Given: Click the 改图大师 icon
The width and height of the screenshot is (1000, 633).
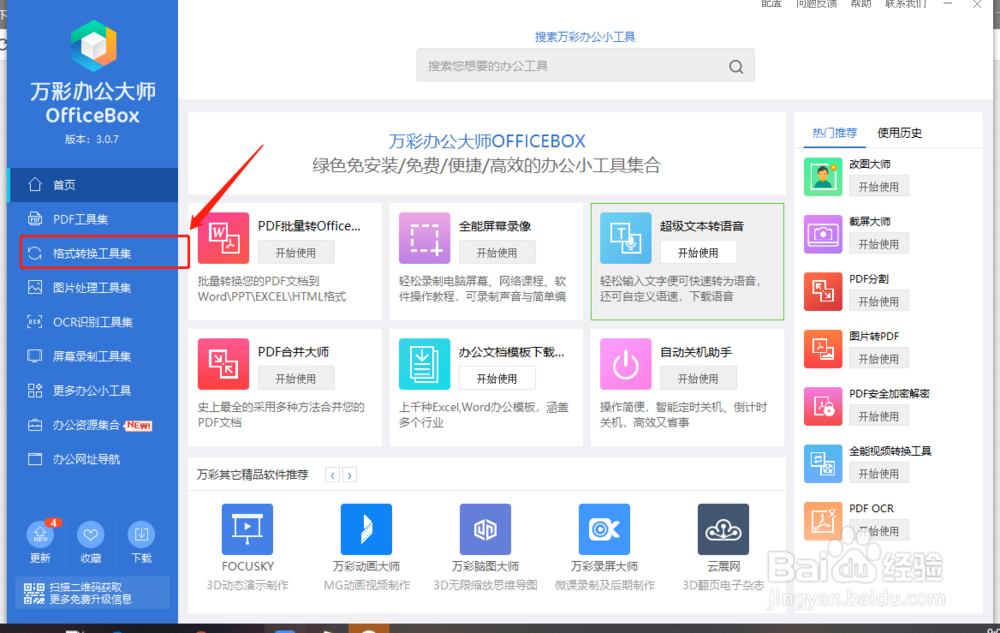Looking at the screenshot, I should [823, 177].
